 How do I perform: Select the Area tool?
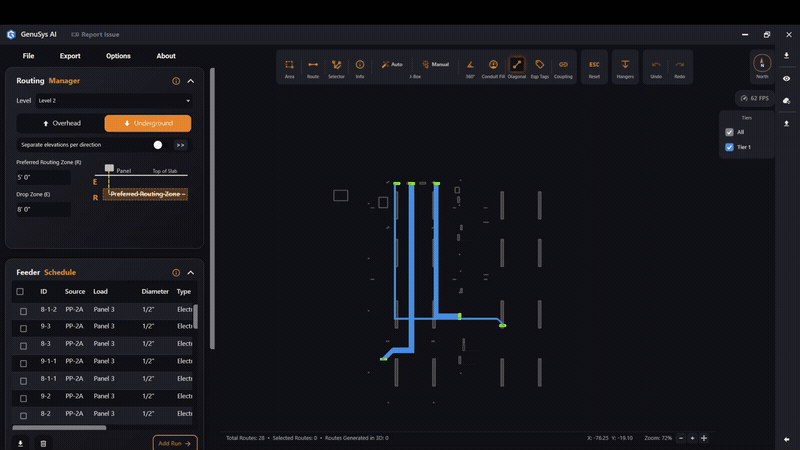pos(289,68)
